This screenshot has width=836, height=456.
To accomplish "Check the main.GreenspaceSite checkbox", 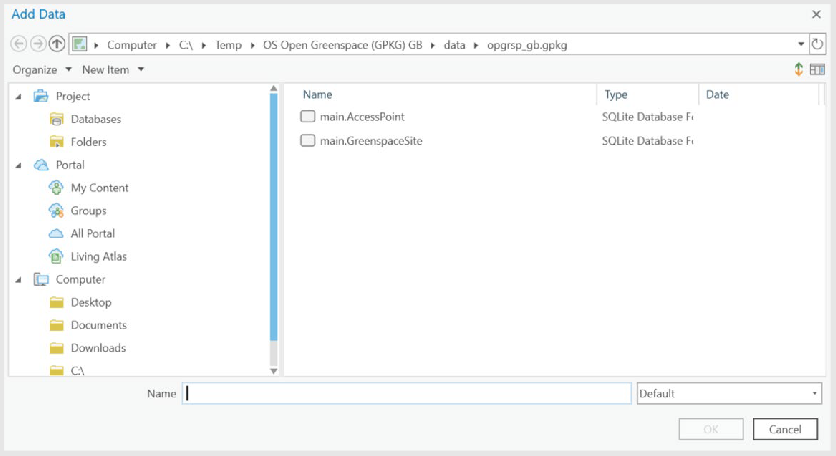I will [x=308, y=140].
